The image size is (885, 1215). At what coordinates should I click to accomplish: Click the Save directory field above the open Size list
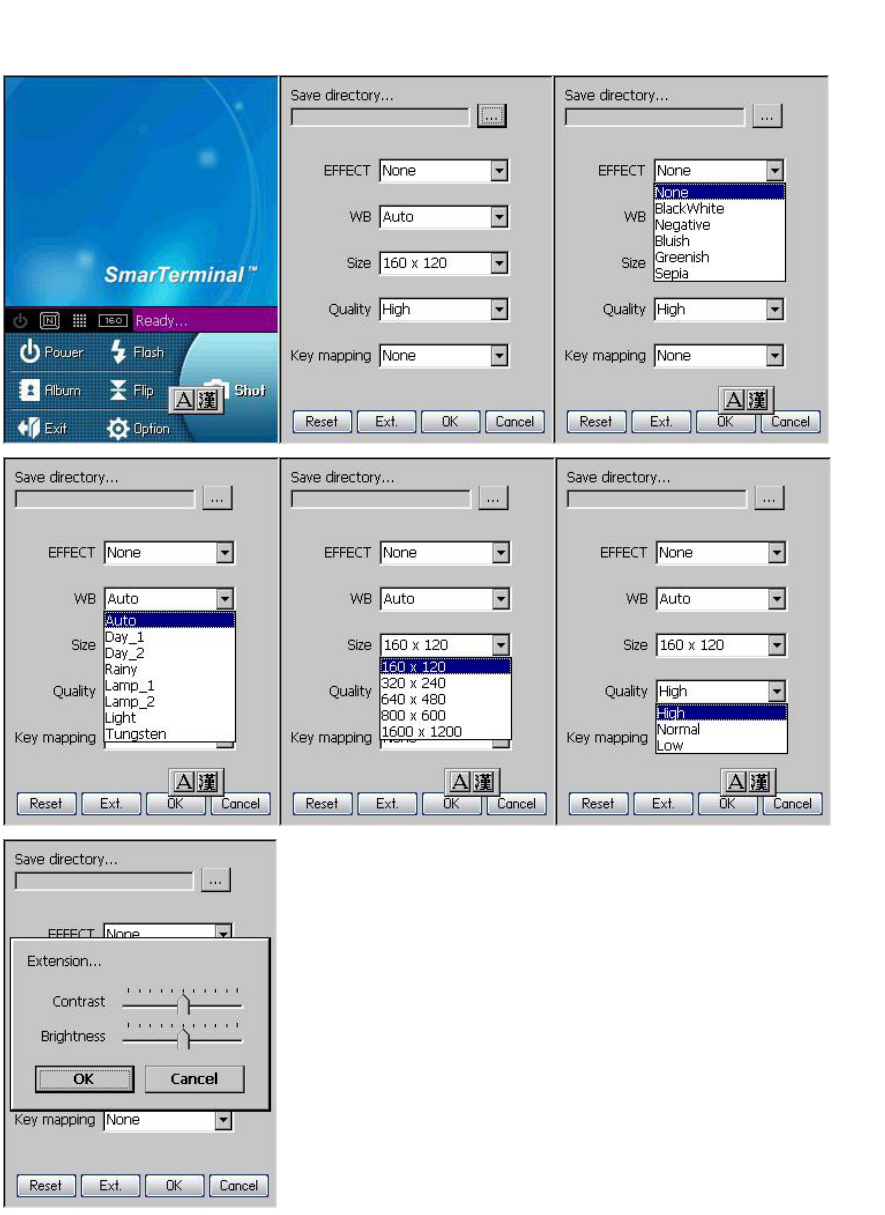pyautogui.click(x=381, y=498)
